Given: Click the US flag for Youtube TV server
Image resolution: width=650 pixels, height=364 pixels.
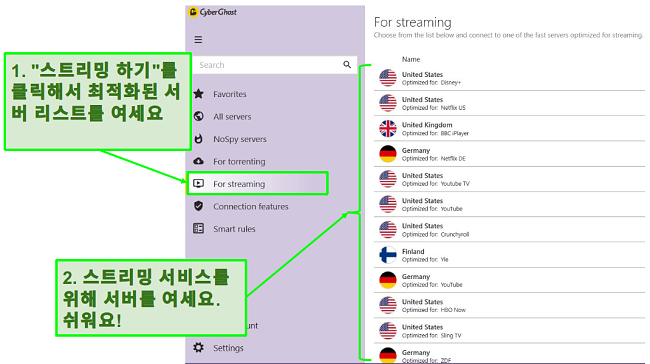Looking at the screenshot, I should pyautogui.click(x=388, y=179).
